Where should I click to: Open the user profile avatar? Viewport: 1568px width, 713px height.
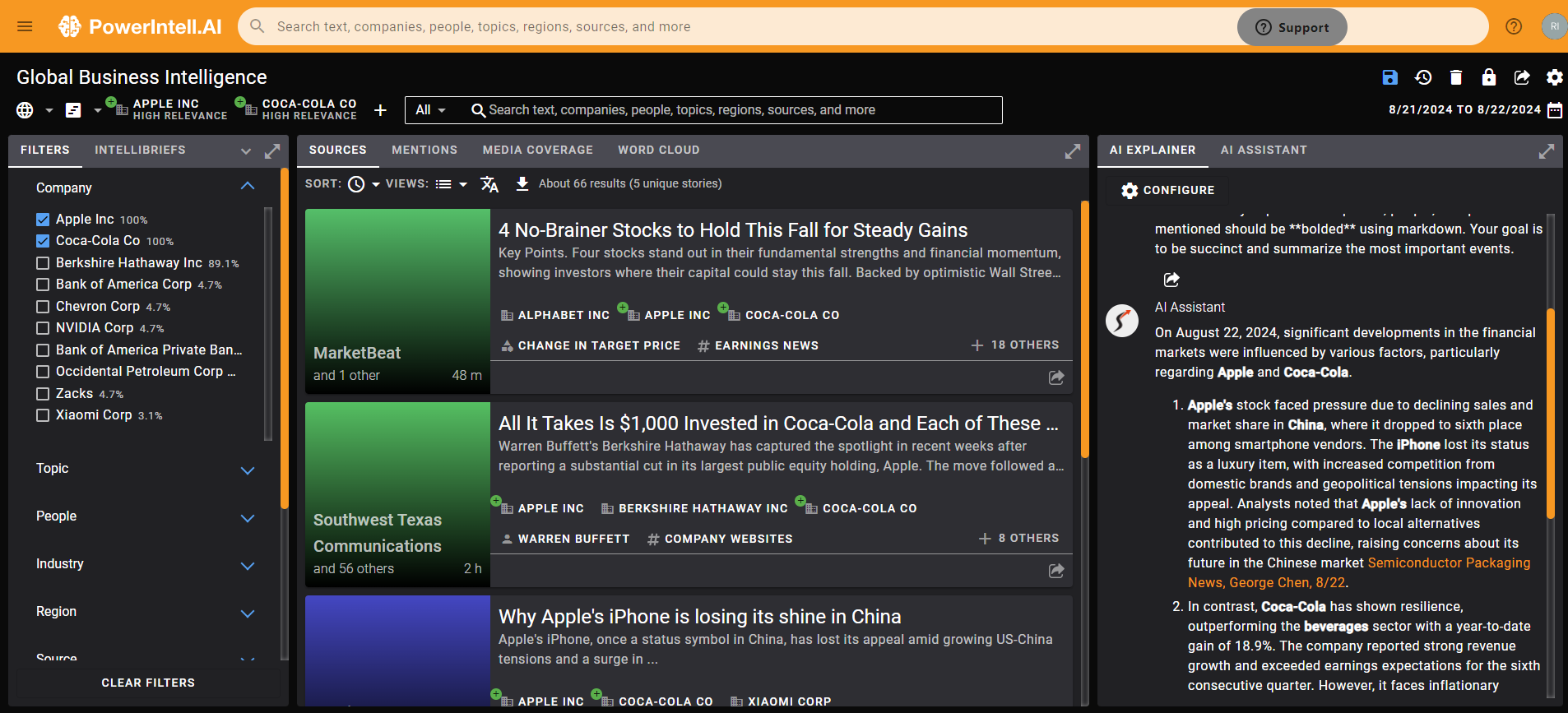(1554, 26)
